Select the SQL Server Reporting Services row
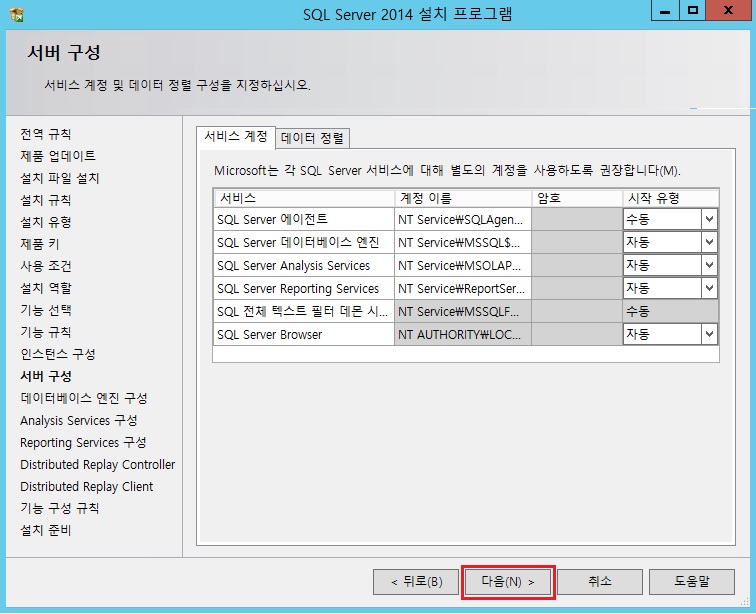 click(304, 288)
